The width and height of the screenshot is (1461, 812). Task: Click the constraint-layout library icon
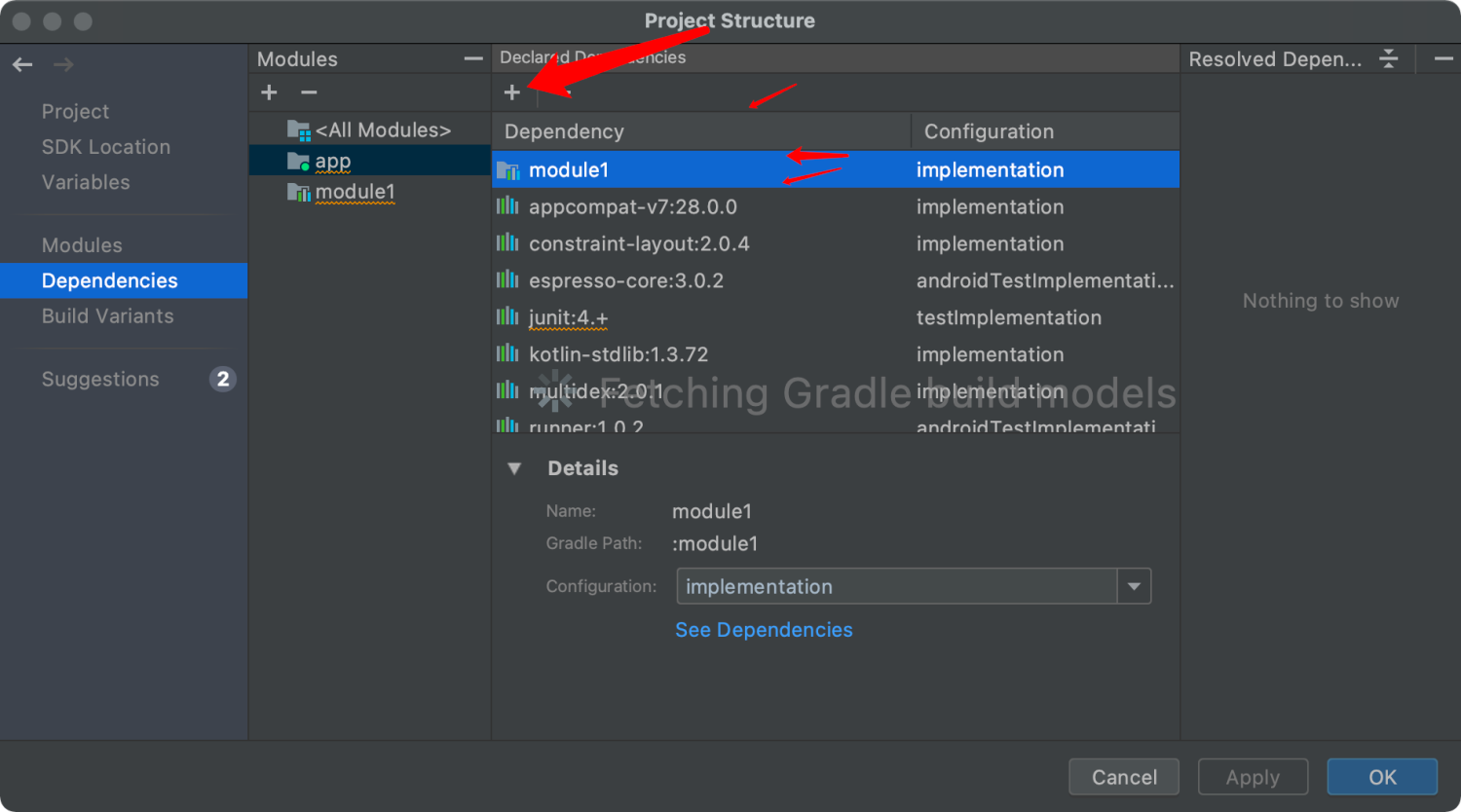pos(507,243)
